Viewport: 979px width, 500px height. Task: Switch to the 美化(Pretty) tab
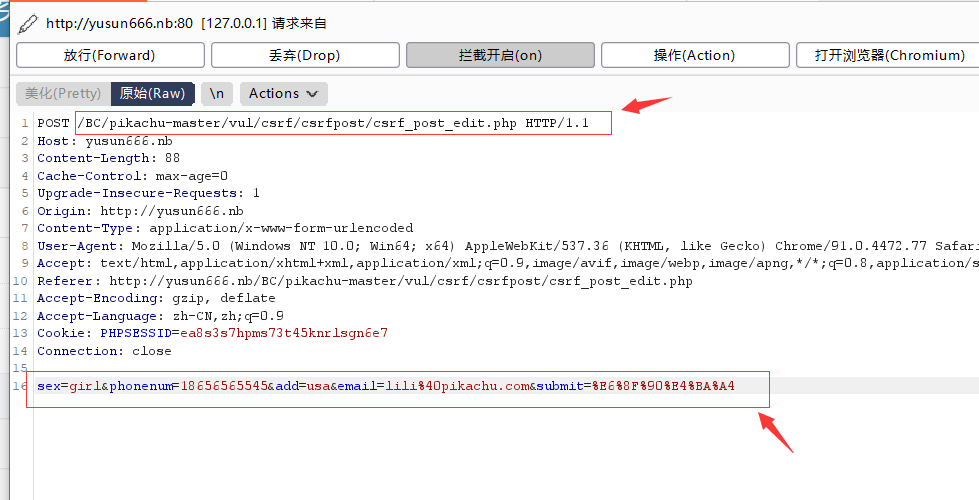tap(63, 94)
